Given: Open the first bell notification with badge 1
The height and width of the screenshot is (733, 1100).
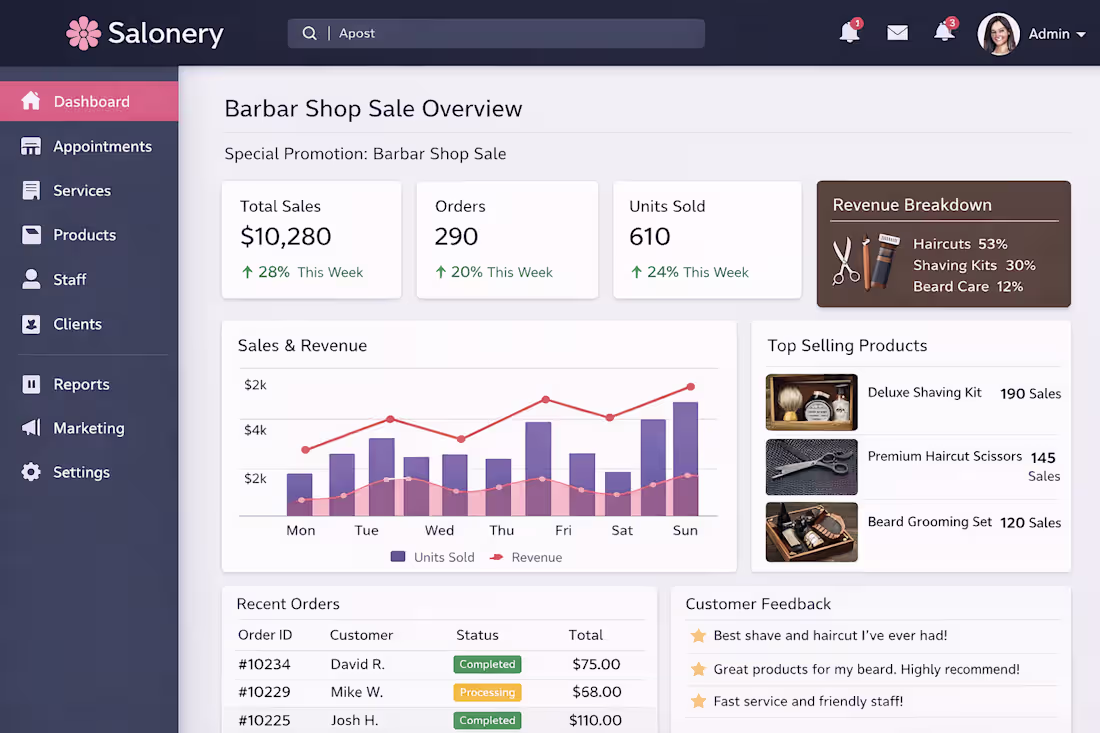Looking at the screenshot, I should (850, 32).
